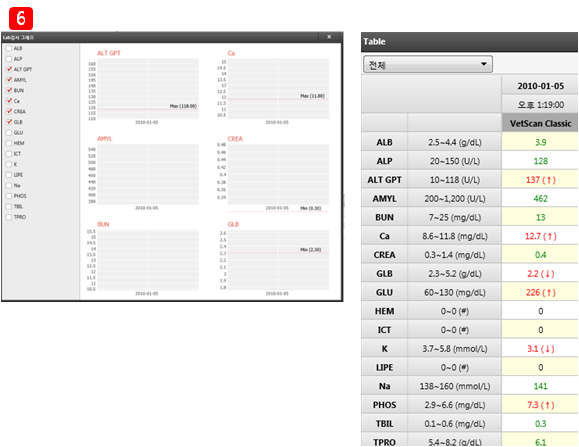Select the Na row label in table
This screenshot has height=447, width=579.
click(x=384, y=386)
